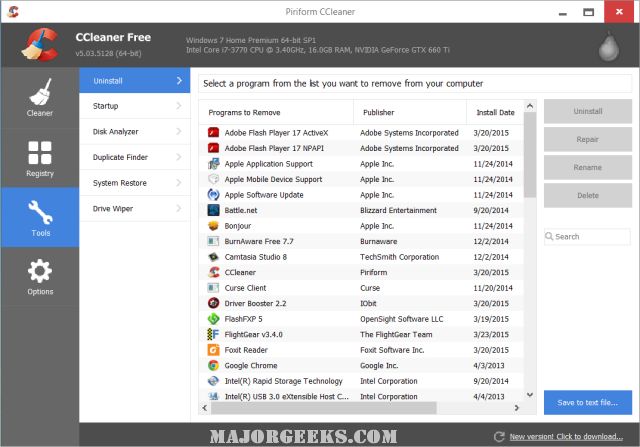The width and height of the screenshot is (640, 447).
Task: Click the Apple Software Update icon
Action: pos(213,195)
